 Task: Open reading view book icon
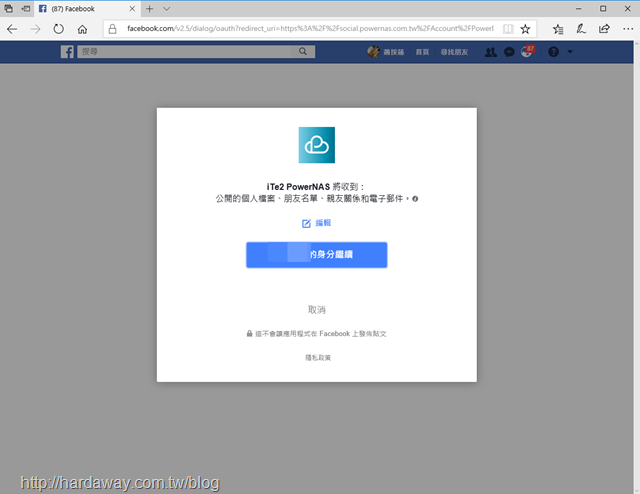(x=508, y=29)
